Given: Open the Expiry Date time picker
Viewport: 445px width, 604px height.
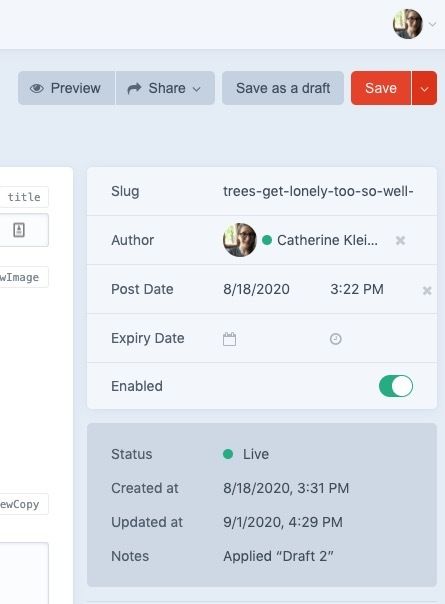Looking at the screenshot, I should click(336, 339).
